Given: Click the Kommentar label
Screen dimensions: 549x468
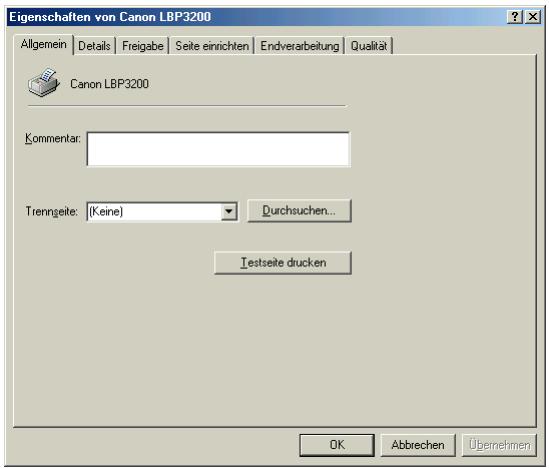Looking at the screenshot, I should [x=53, y=138].
